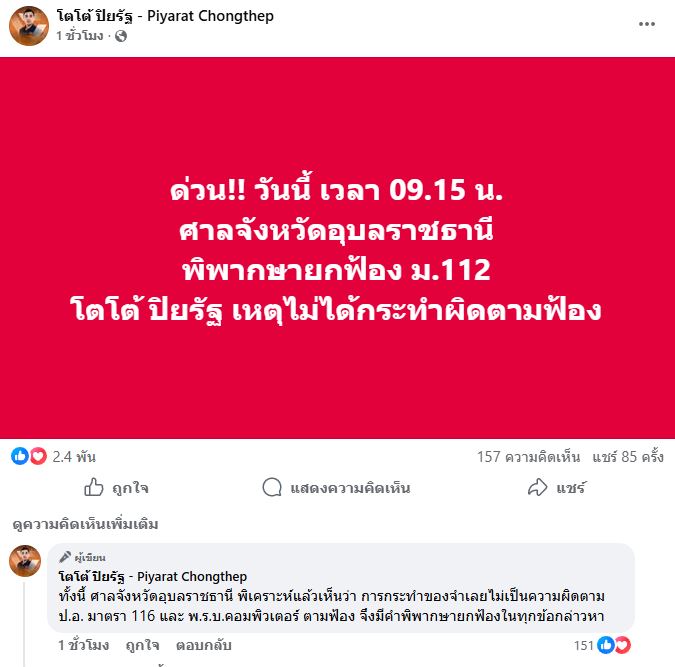Screen dimensions: 675x667
Task: Click the red announcement post image
Action: 338,248
